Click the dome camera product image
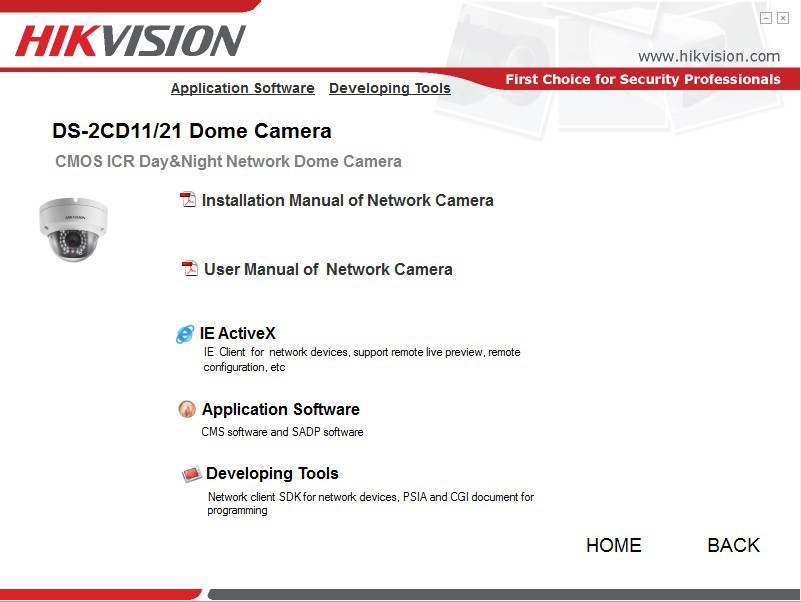The width and height of the screenshot is (801, 602). coord(73,229)
